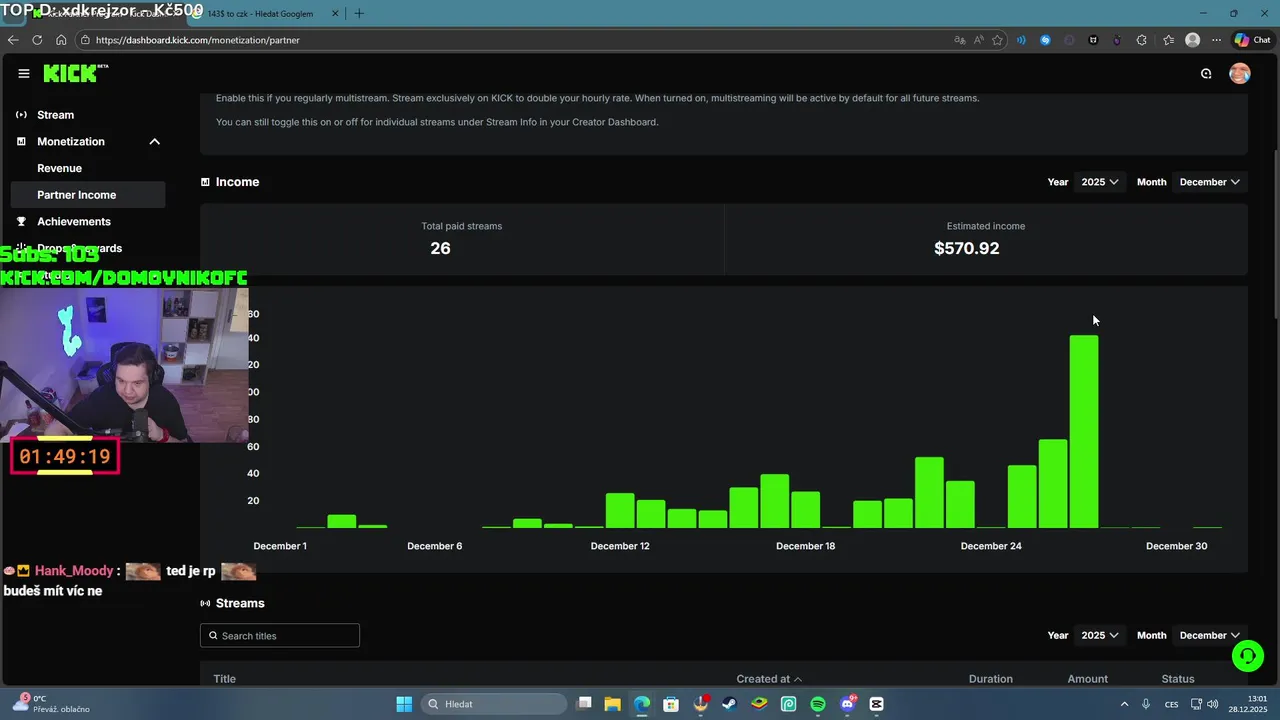Click the Total paid streams count 26
1280x720 pixels.
pos(440,248)
